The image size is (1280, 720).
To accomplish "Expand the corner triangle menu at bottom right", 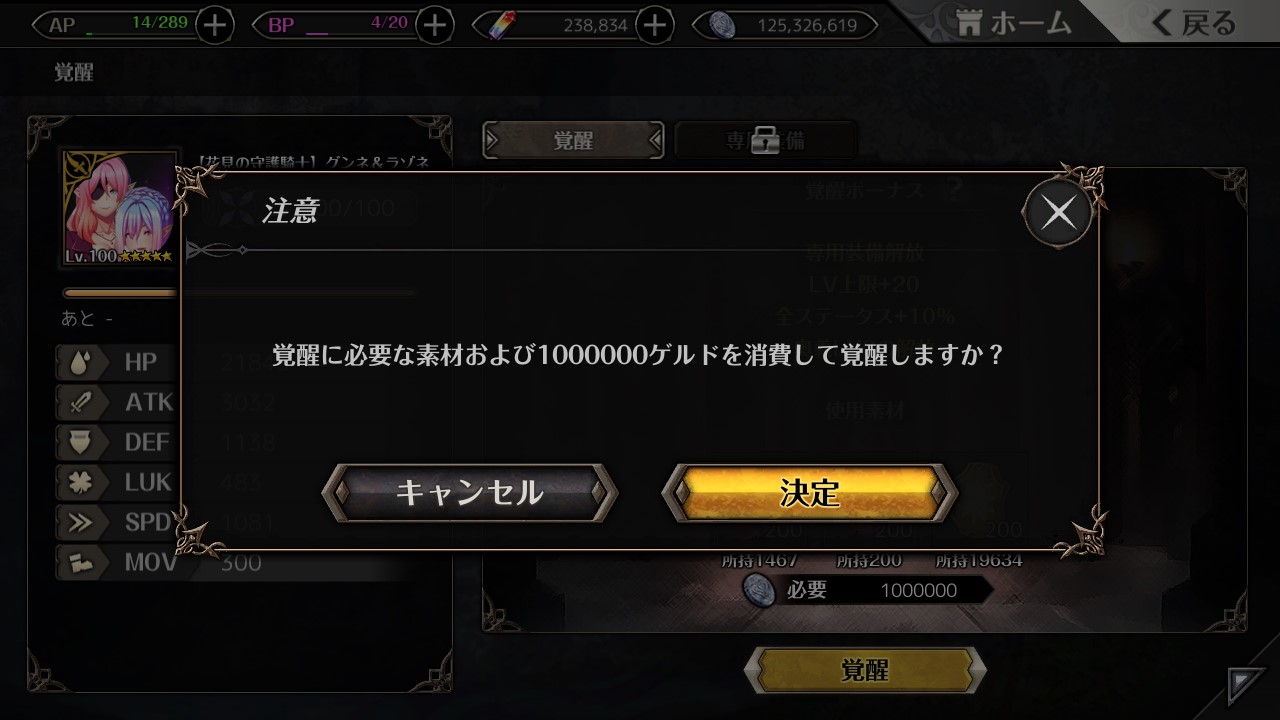I will click(1247, 687).
